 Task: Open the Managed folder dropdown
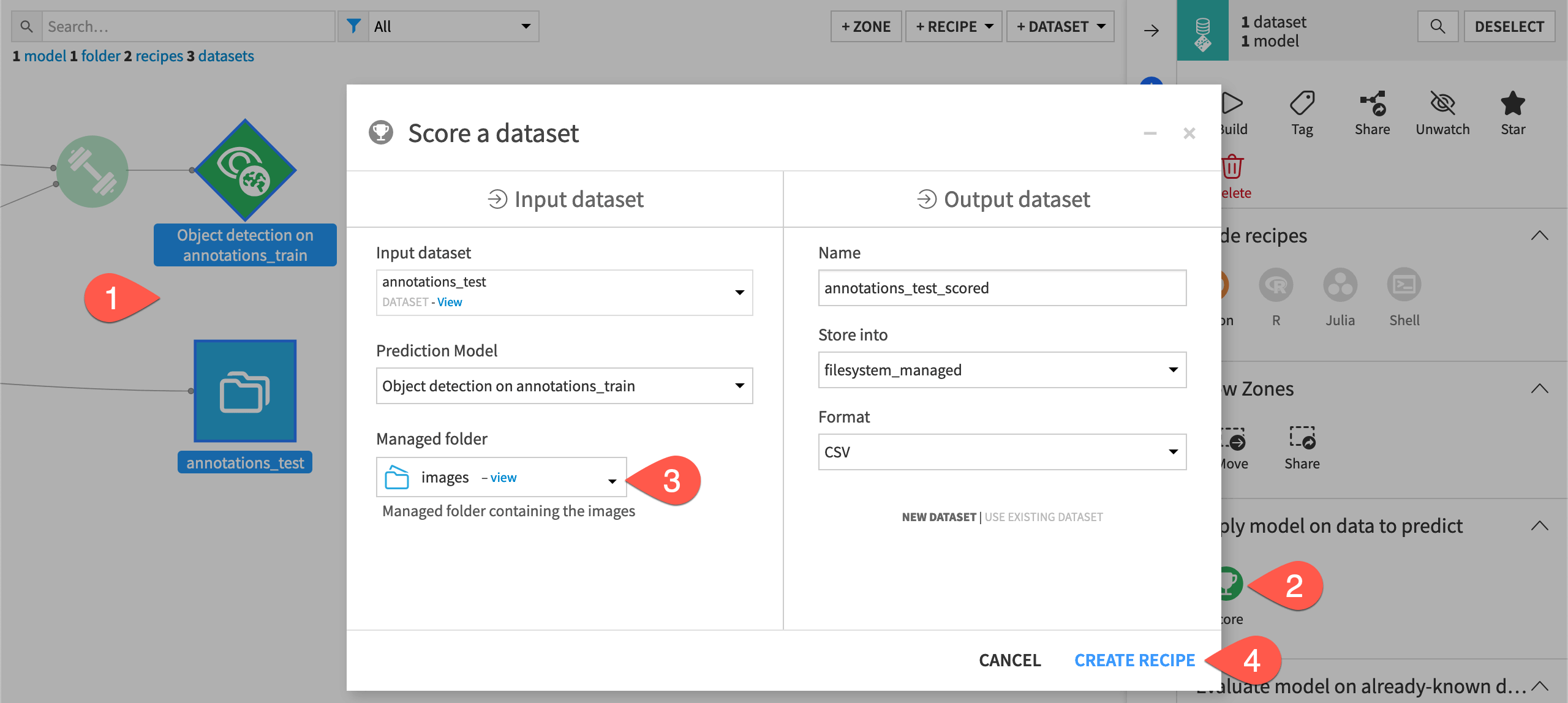502,477
